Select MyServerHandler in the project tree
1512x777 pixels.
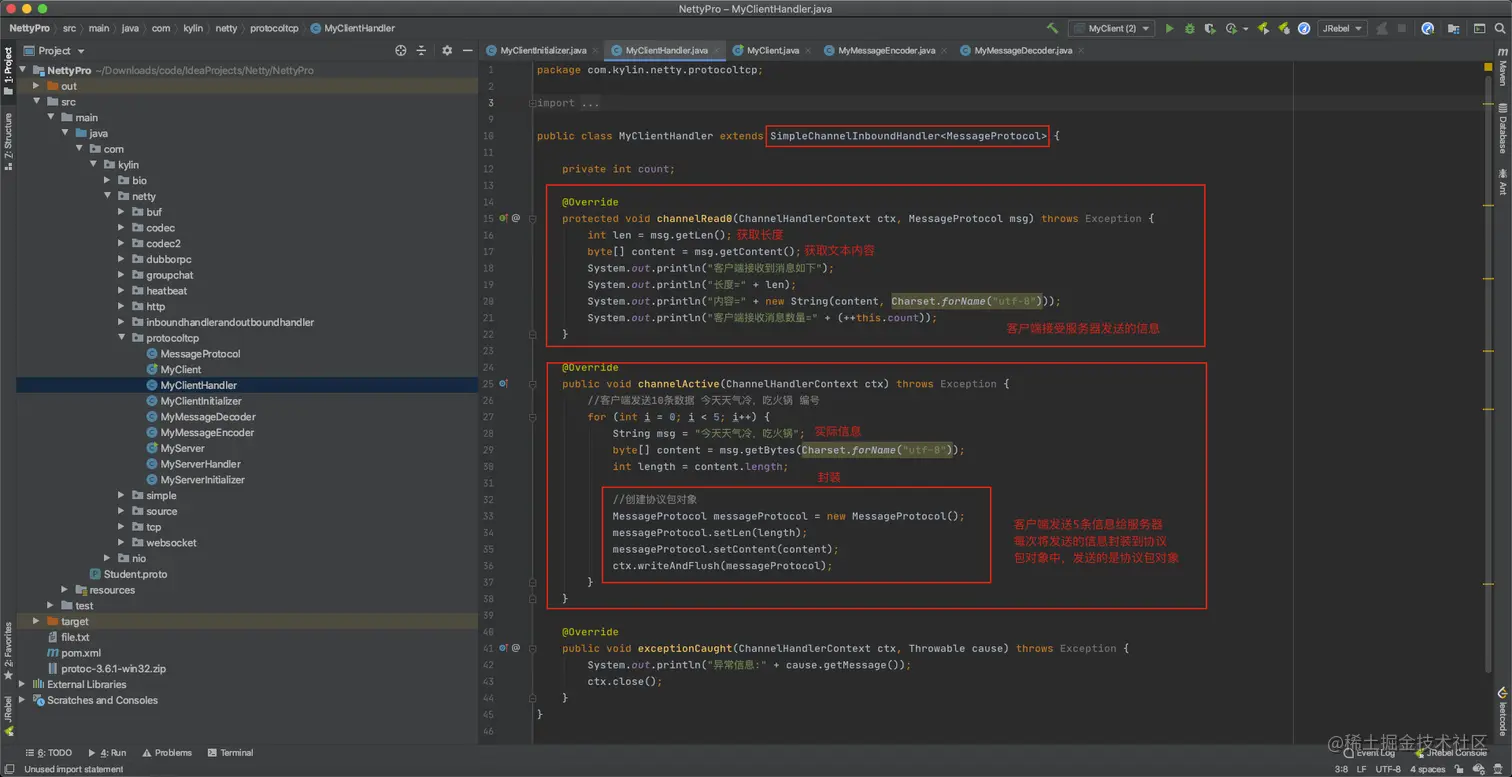click(x=200, y=464)
